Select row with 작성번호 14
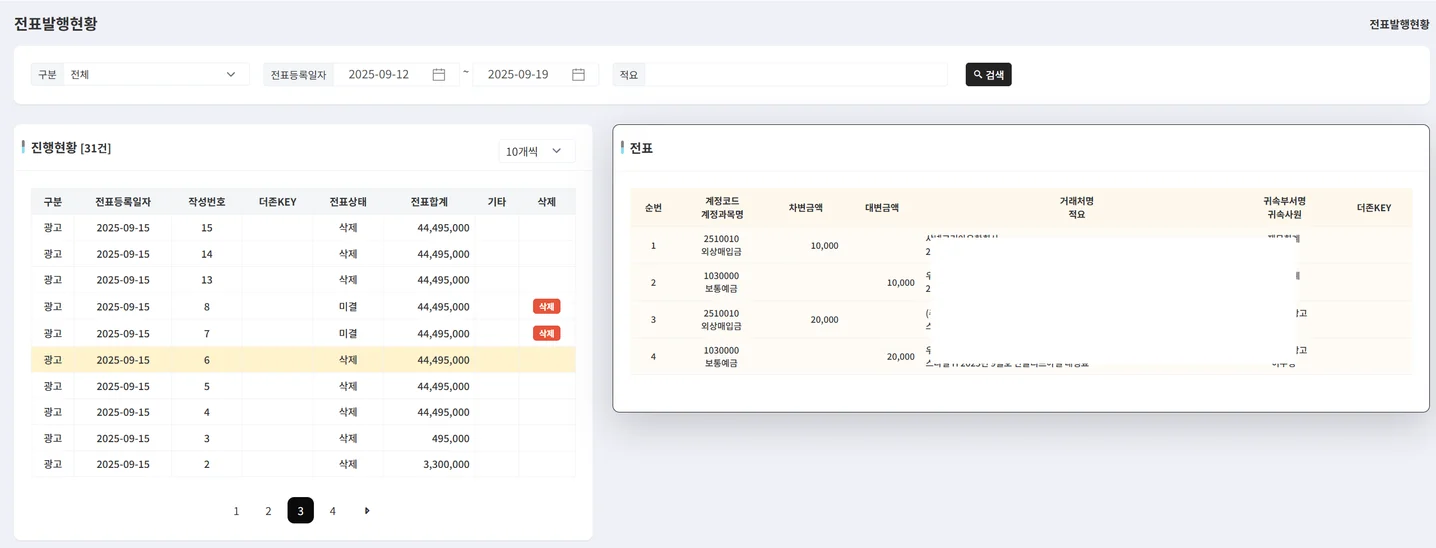Screen dimensions: 1436x548 coord(303,254)
